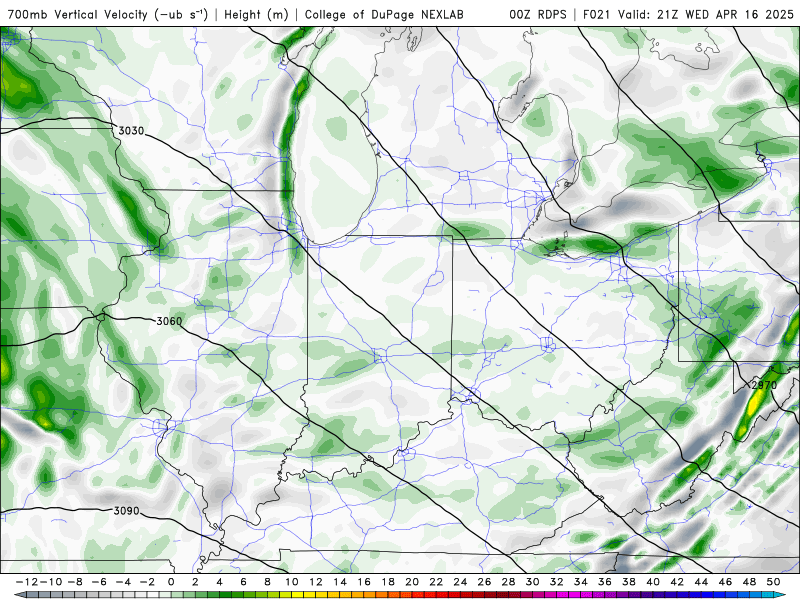Click the 36 value on color scale
This screenshot has height=600, width=800.
(x=605, y=582)
